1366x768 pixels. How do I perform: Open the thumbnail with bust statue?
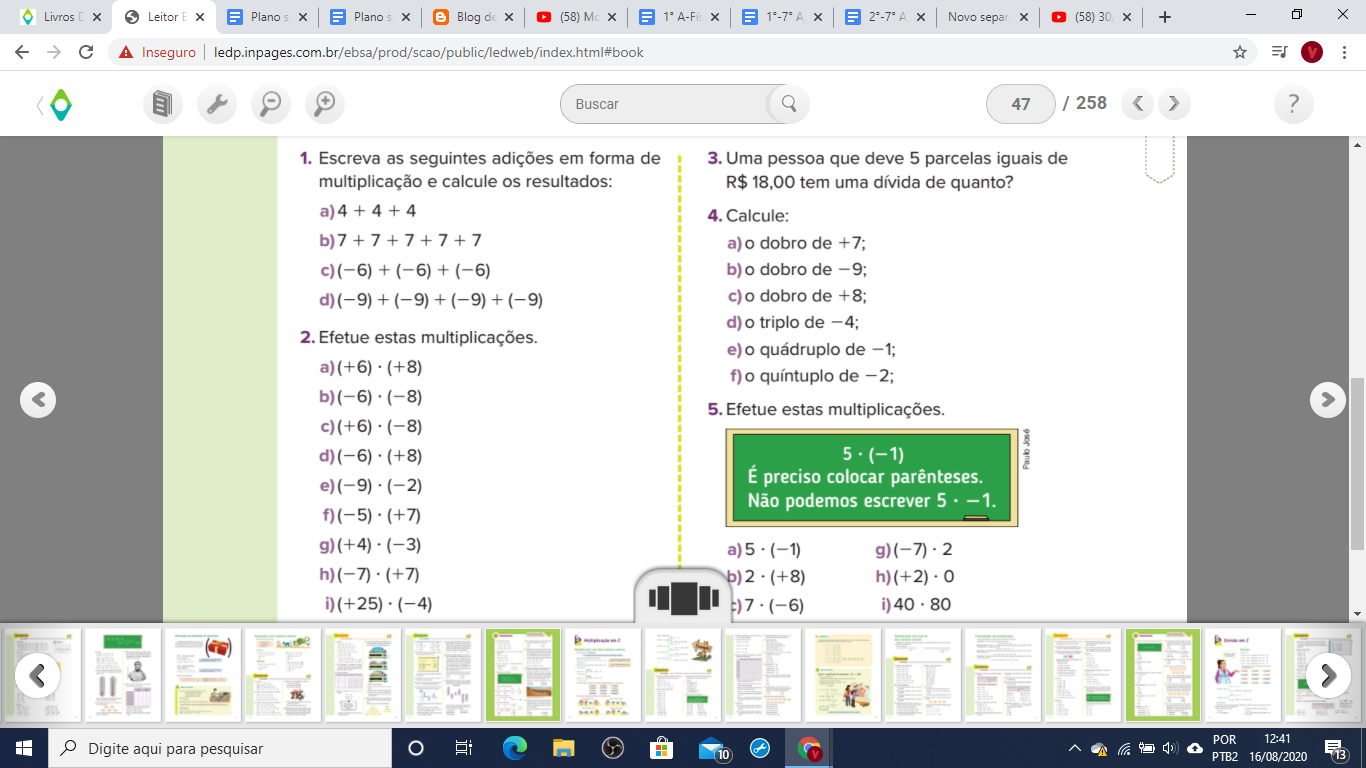[x=122, y=675]
